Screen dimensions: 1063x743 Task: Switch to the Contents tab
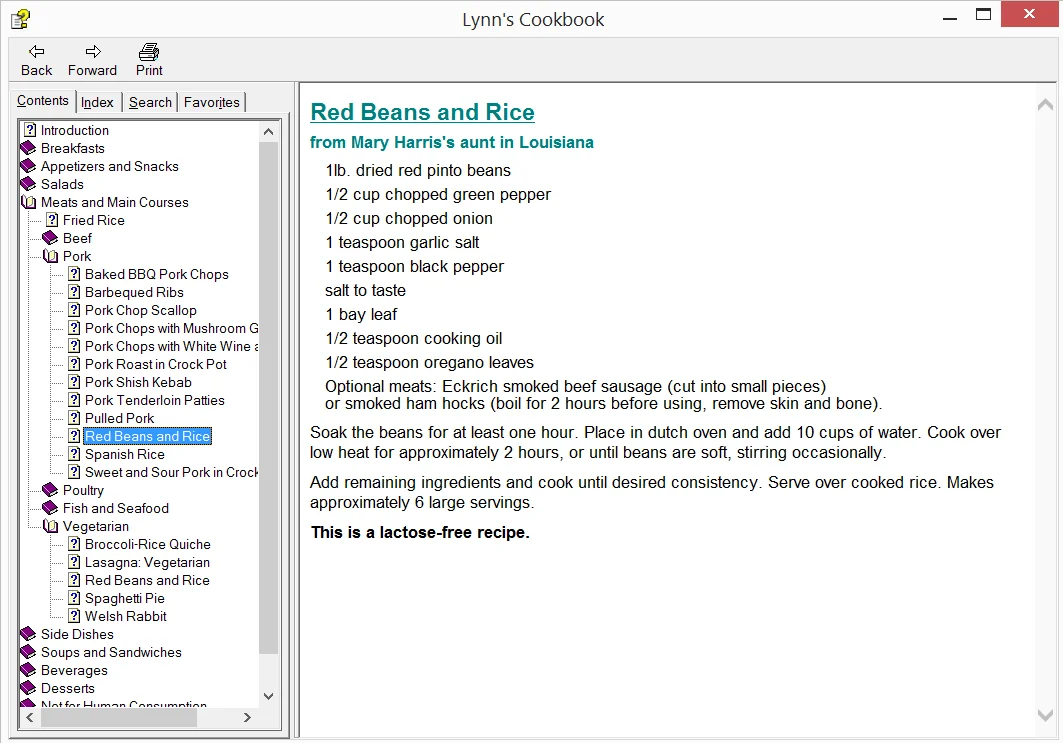[x=43, y=100]
